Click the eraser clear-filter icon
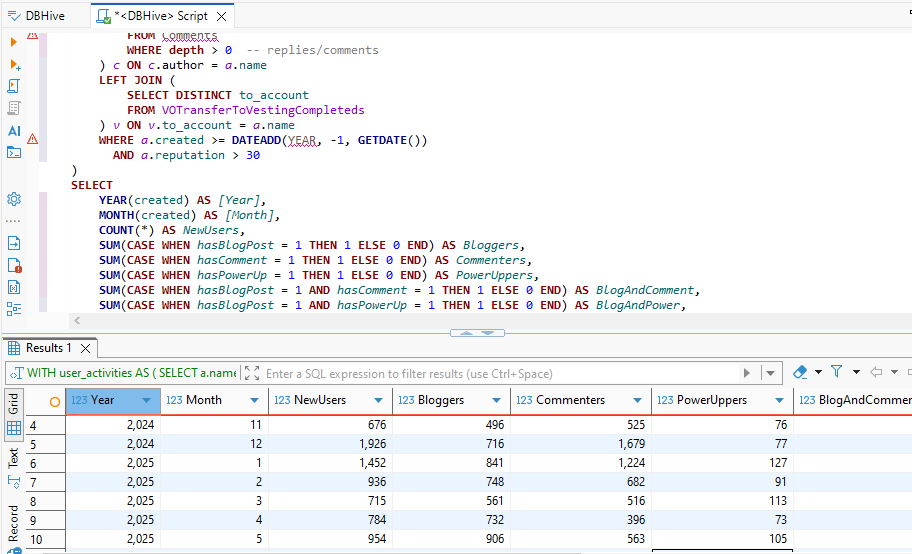The image size is (912, 554). [800, 372]
